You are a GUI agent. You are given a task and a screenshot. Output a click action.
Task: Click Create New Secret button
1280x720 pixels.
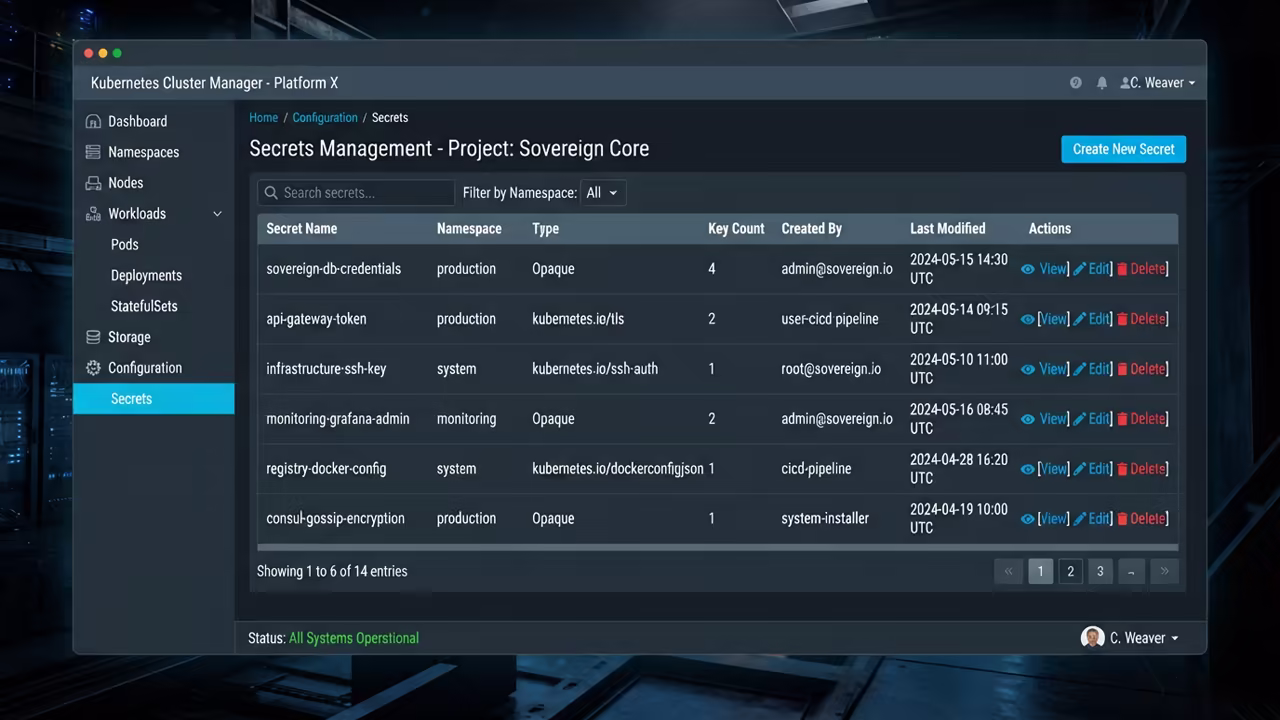click(1124, 149)
